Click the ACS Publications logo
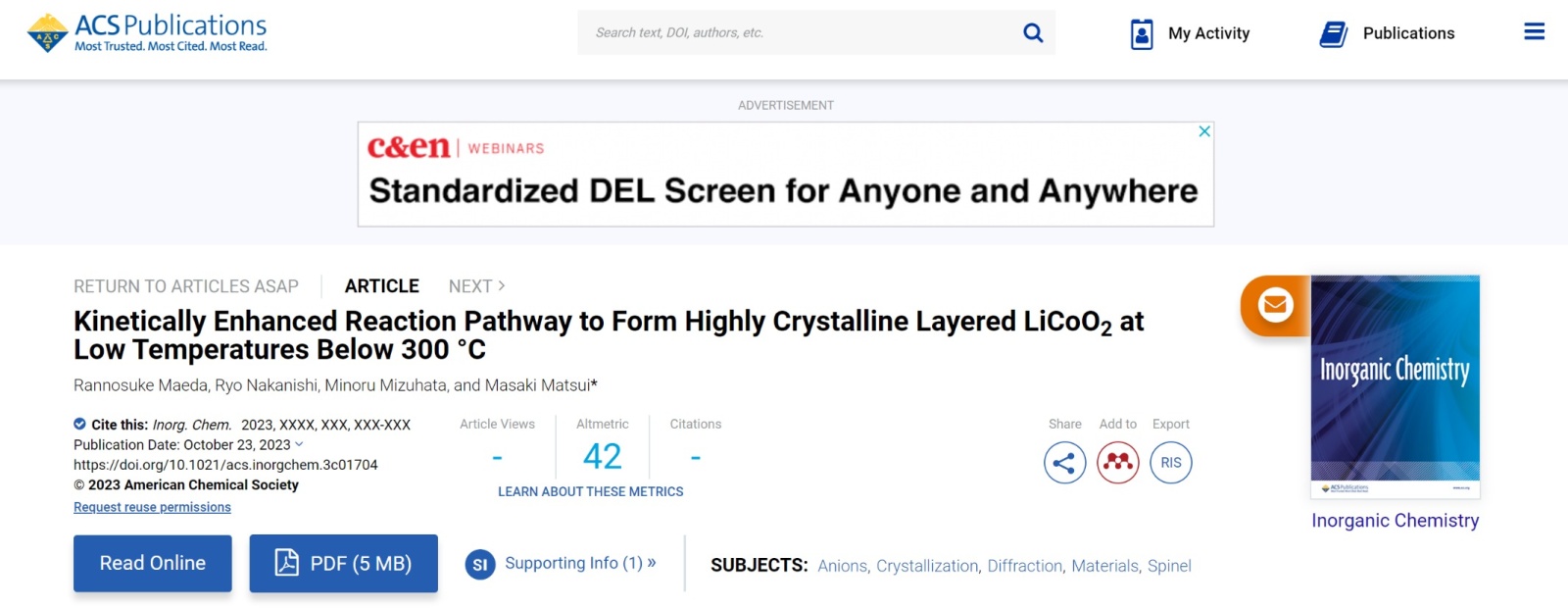1568x608 pixels. tap(147, 32)
